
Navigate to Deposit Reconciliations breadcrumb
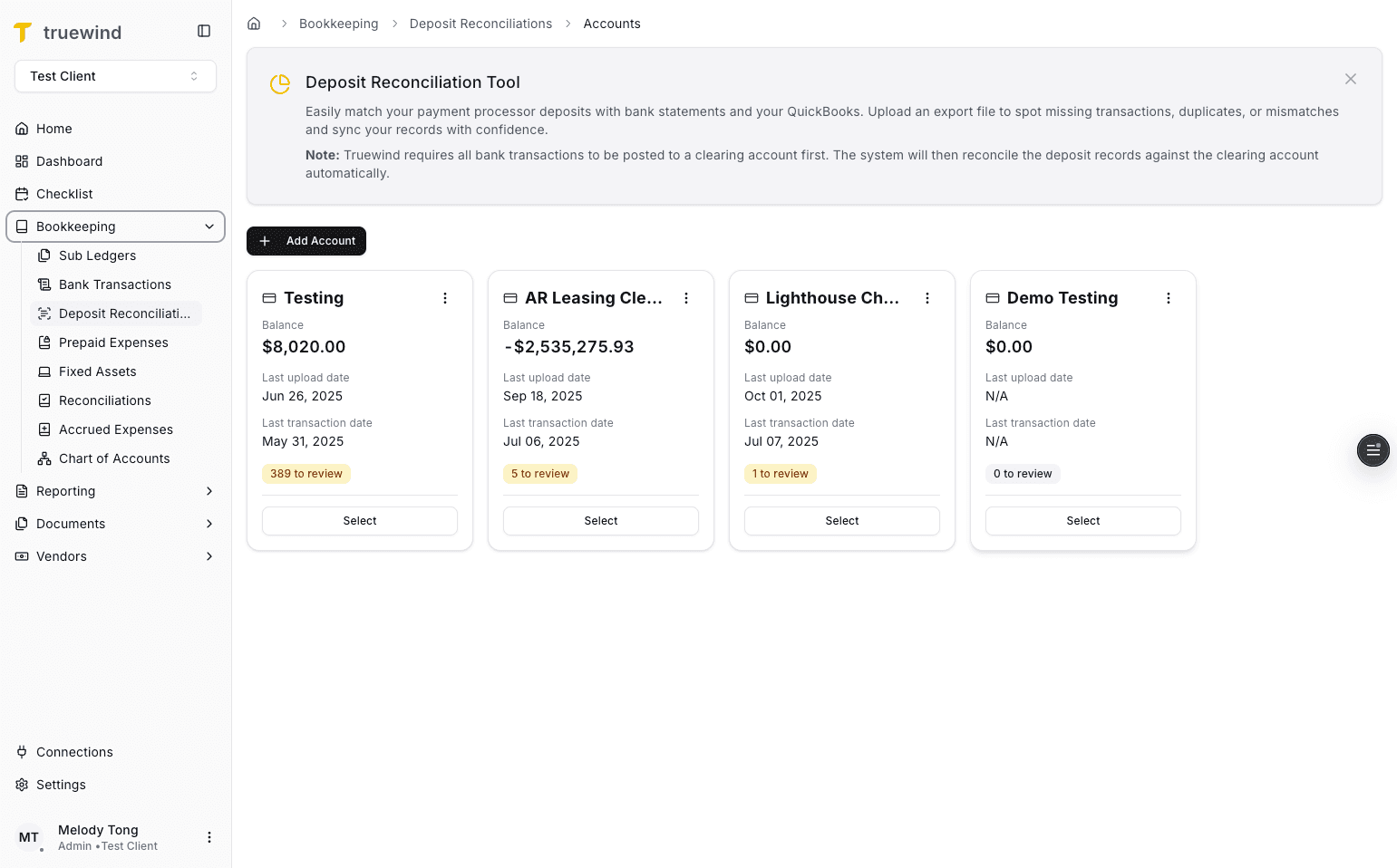(x=480, y=23)
